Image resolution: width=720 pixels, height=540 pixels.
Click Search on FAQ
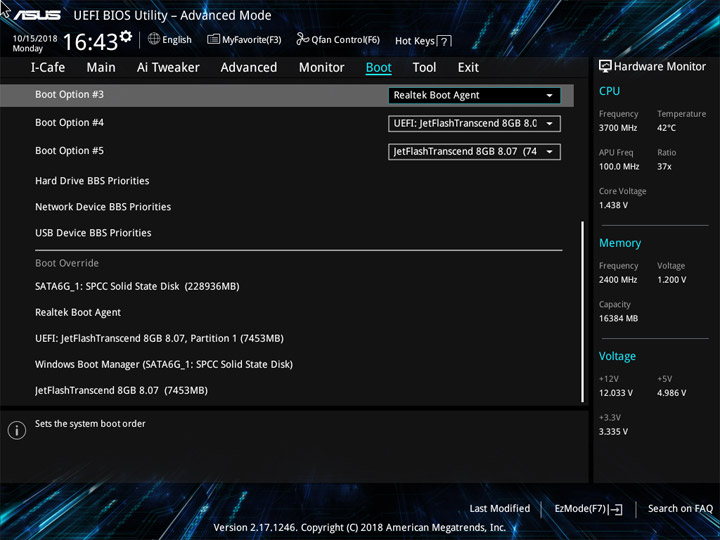(x=681, y=509)
